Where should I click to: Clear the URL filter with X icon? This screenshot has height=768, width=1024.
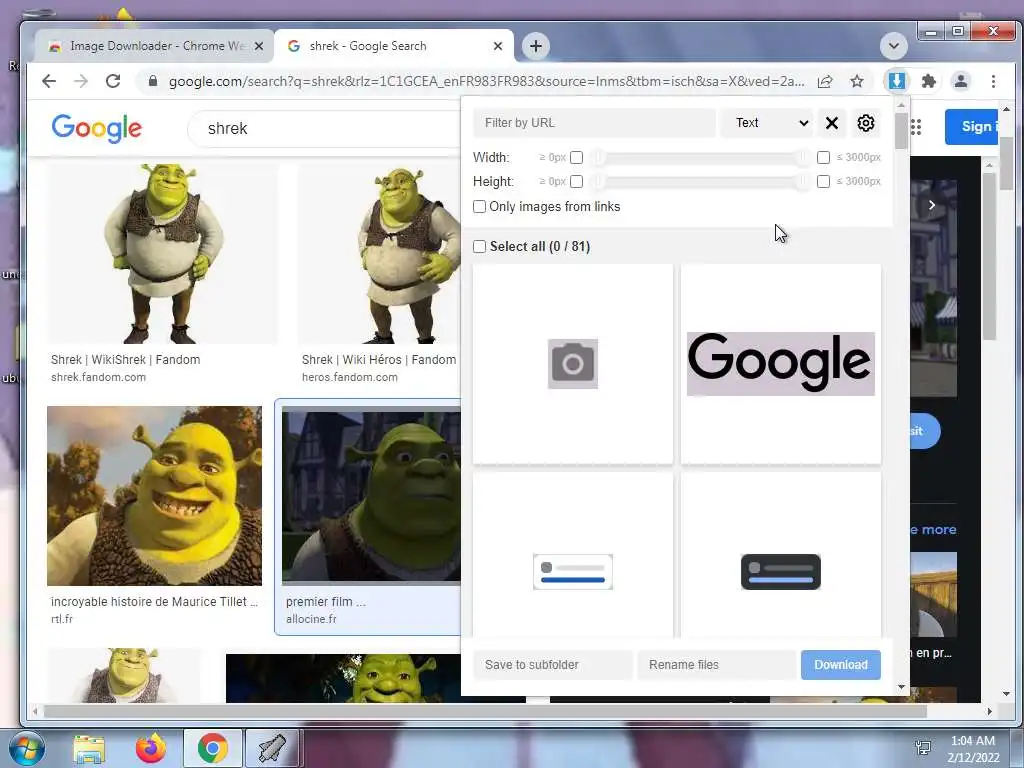coord(831,123)
